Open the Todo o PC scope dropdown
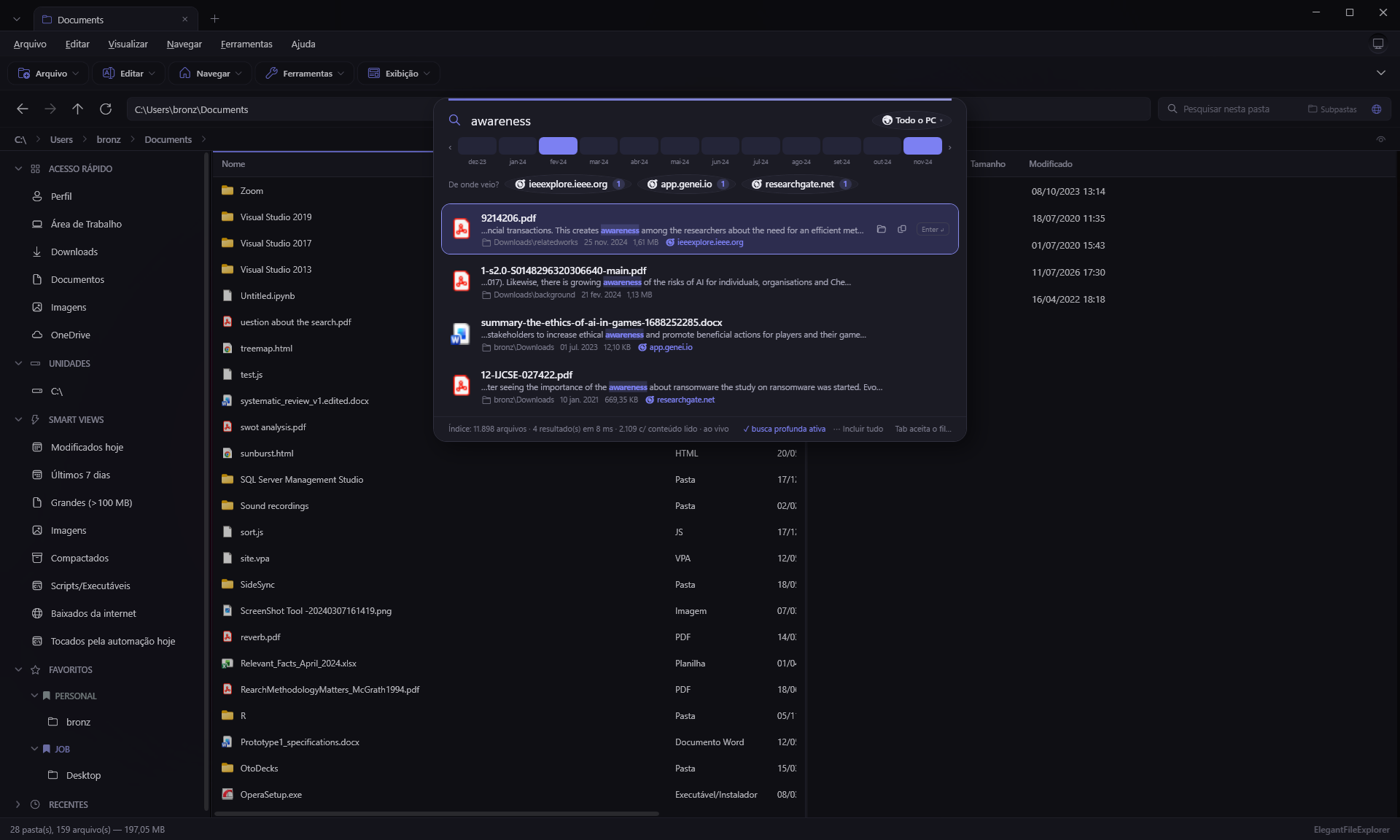Screen dimensions: 1400x840 point(912,120)
